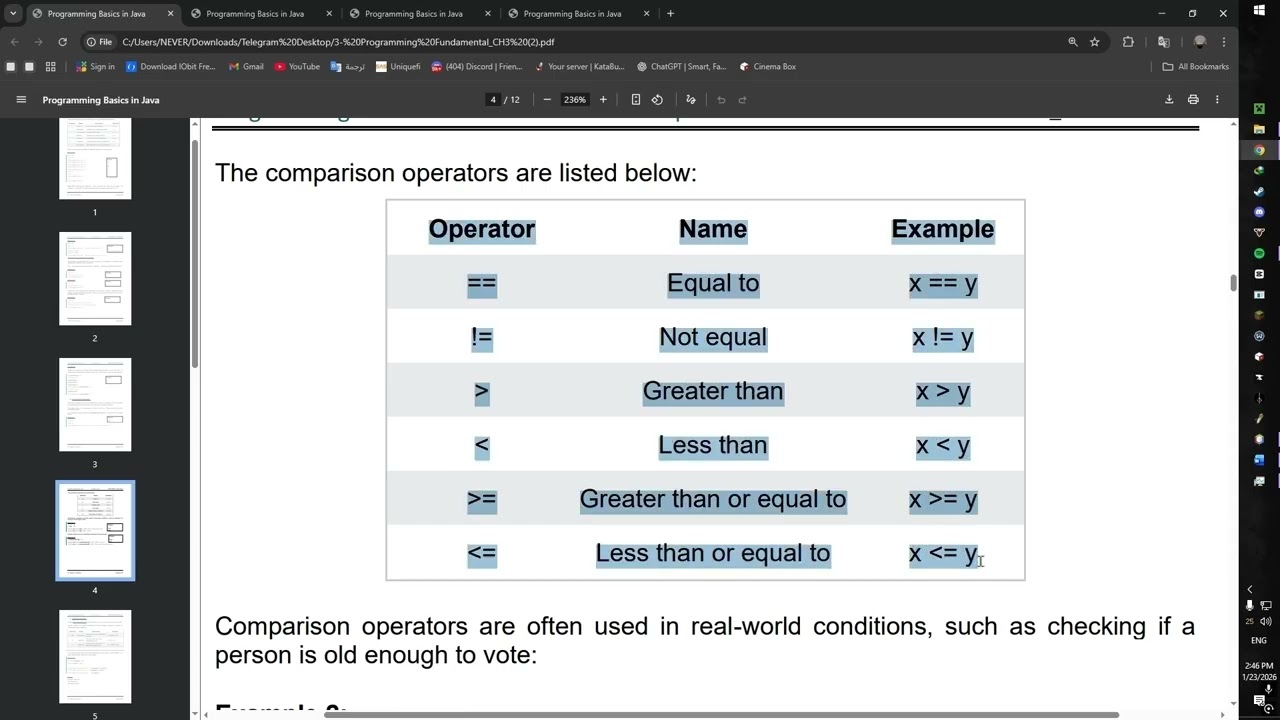Image resolution: width=1280 pixels, height=720 pixels.
Task: Select page 3 thumbnail
Action: coord(95,405)
